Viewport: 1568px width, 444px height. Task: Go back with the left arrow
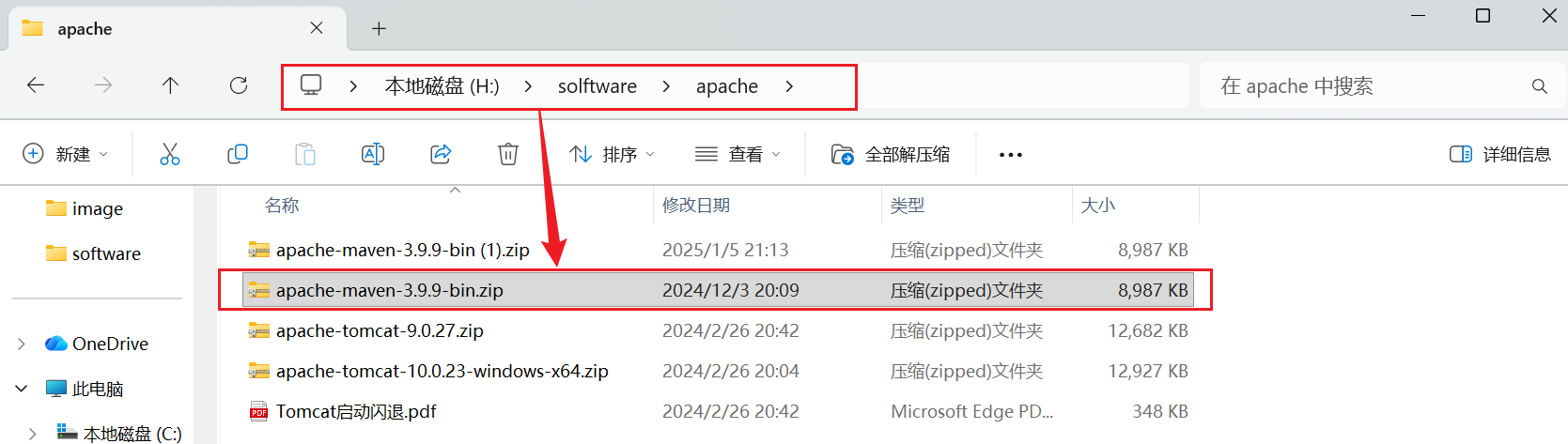pos(36,85)
